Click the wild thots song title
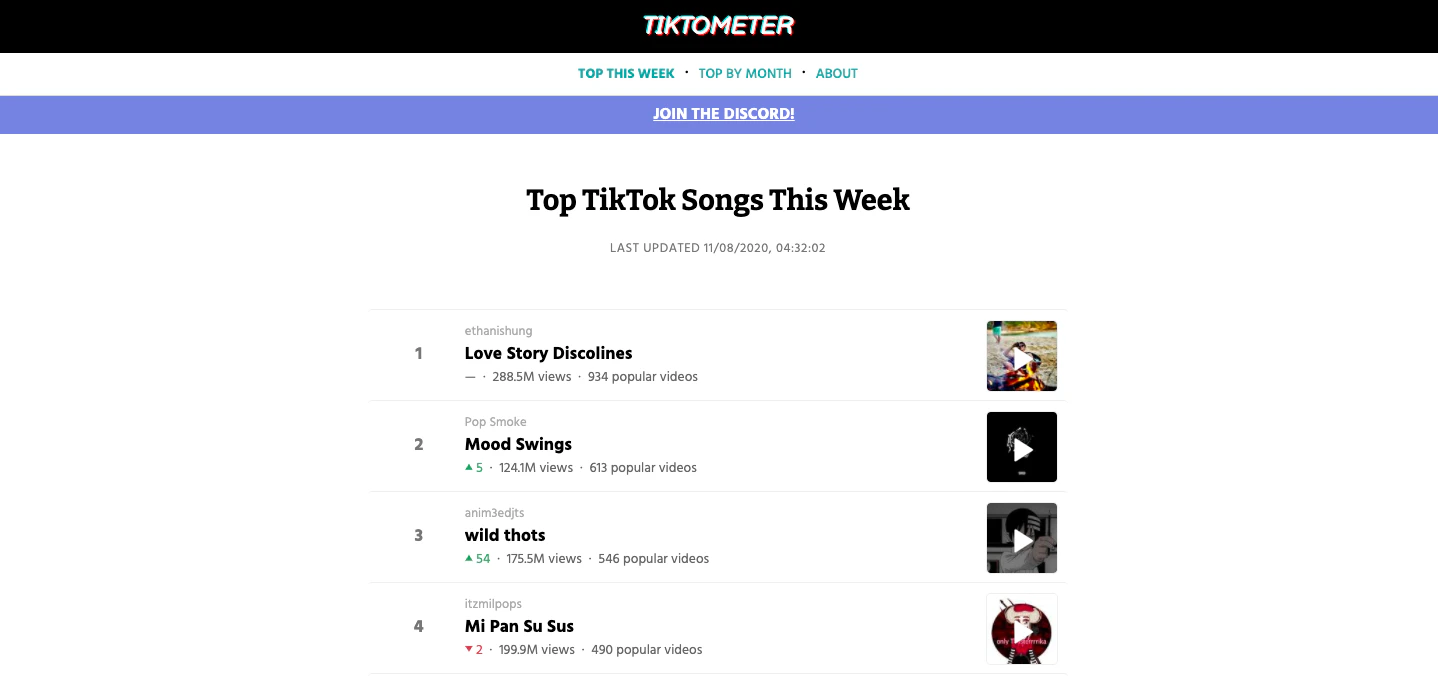Viewport: 1438px width, 681px height. (504, 536)
